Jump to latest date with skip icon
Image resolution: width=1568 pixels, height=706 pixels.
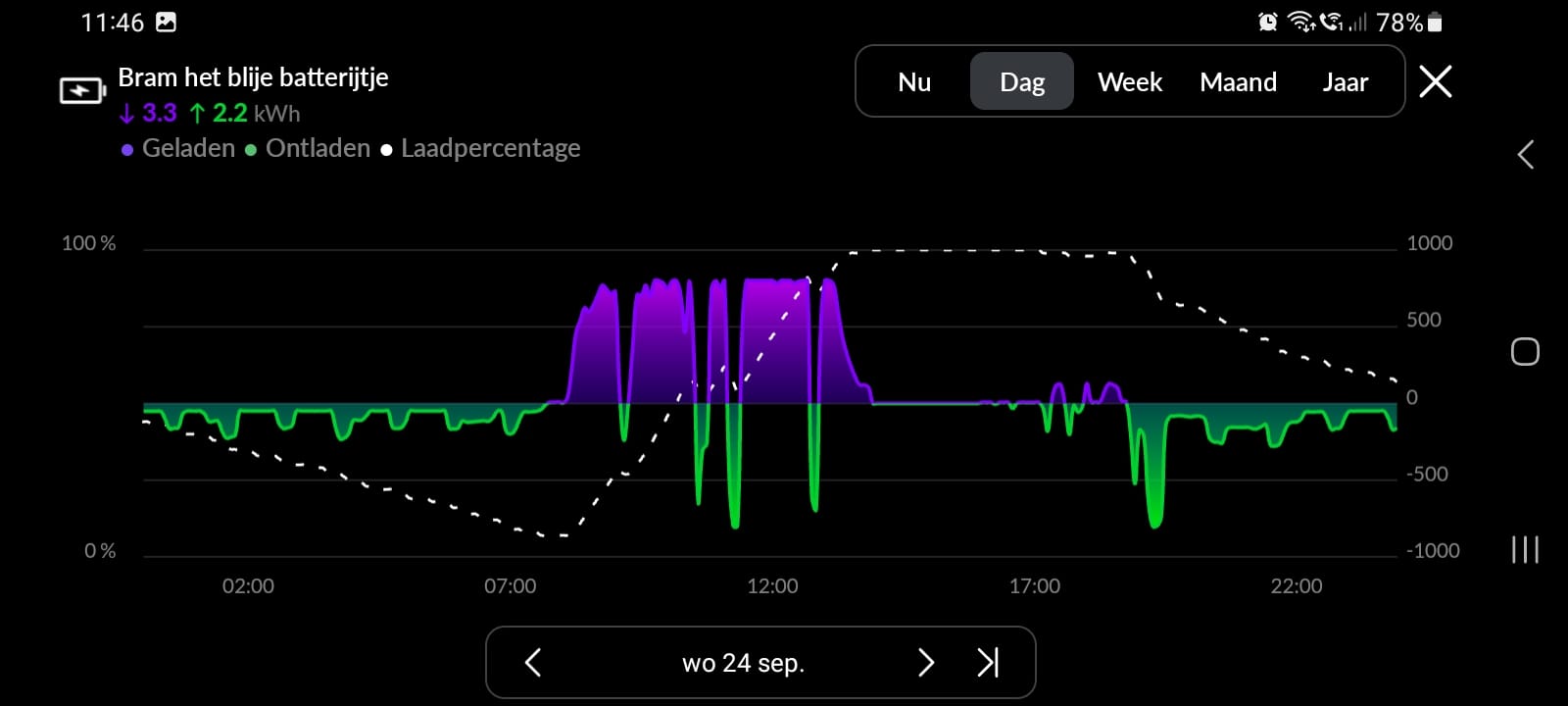point(988,663)
